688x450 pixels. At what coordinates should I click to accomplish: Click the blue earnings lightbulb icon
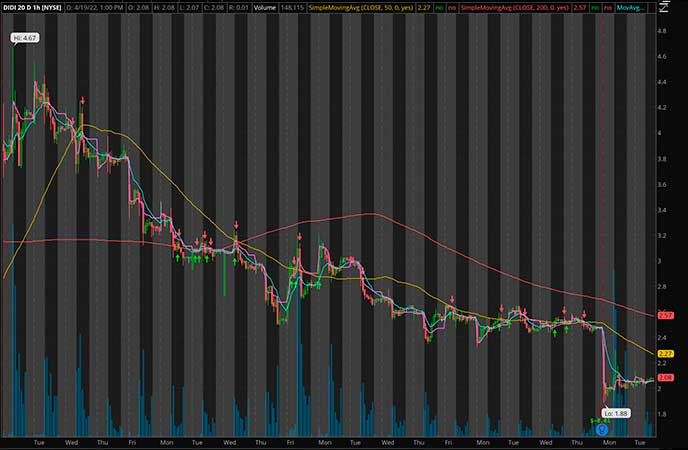[602, 430]
